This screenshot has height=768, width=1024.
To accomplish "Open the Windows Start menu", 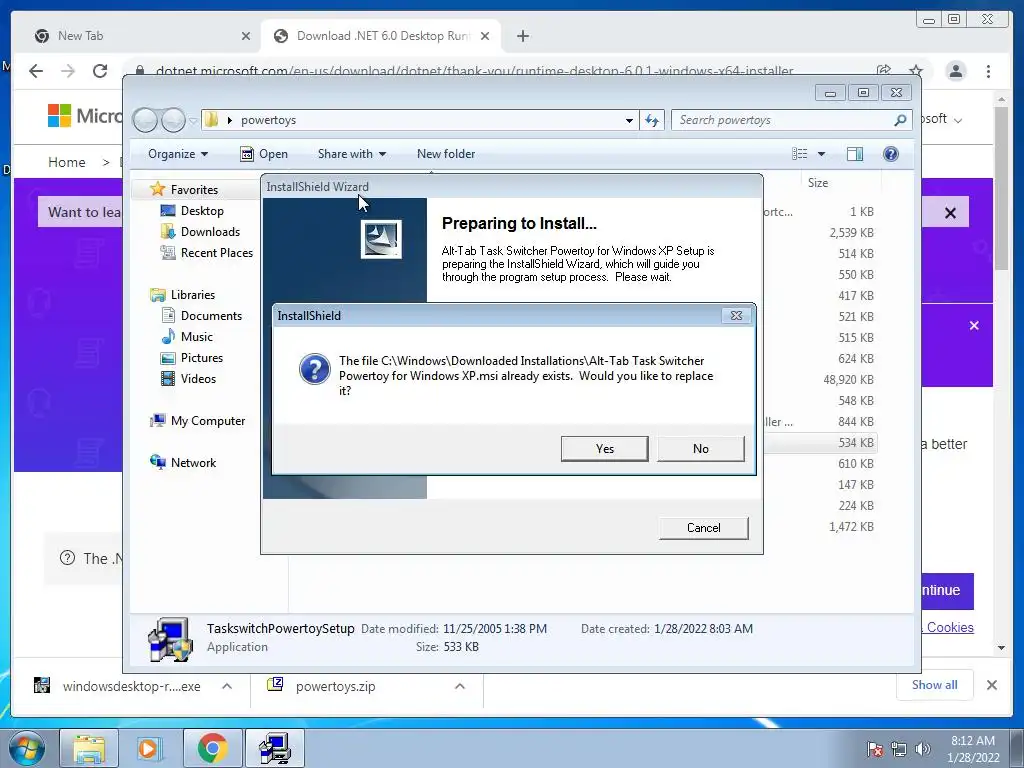I will [27, 748].
